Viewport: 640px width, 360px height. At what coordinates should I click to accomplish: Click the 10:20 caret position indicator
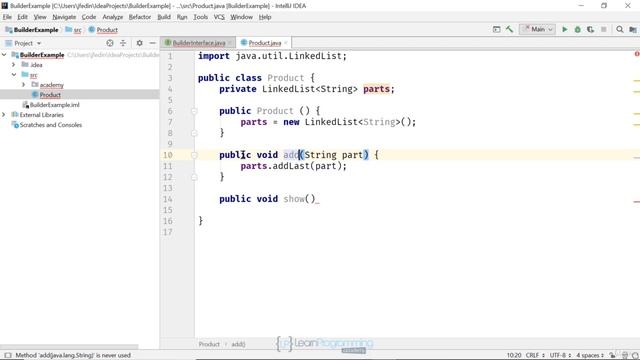click(514, 355)
